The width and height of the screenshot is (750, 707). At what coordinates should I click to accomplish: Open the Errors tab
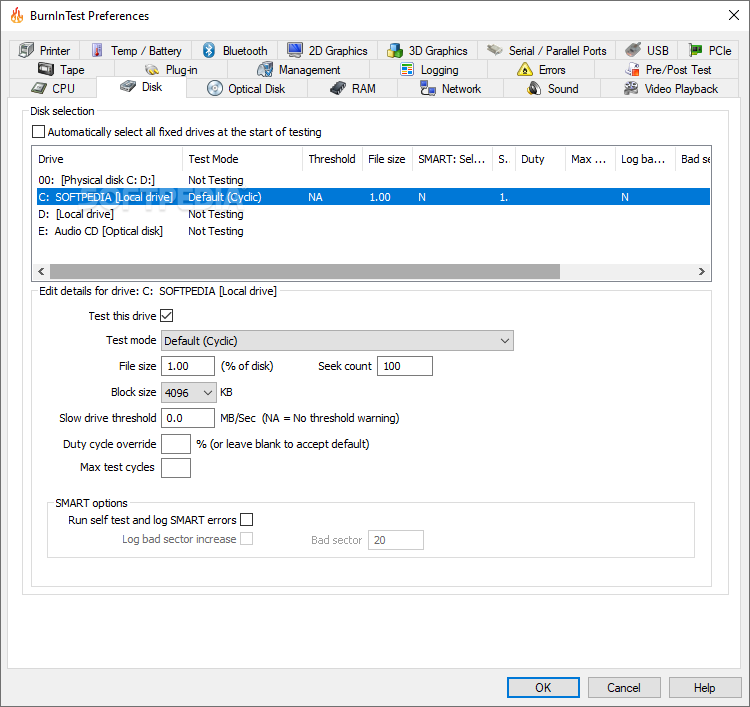pos(541,69)
